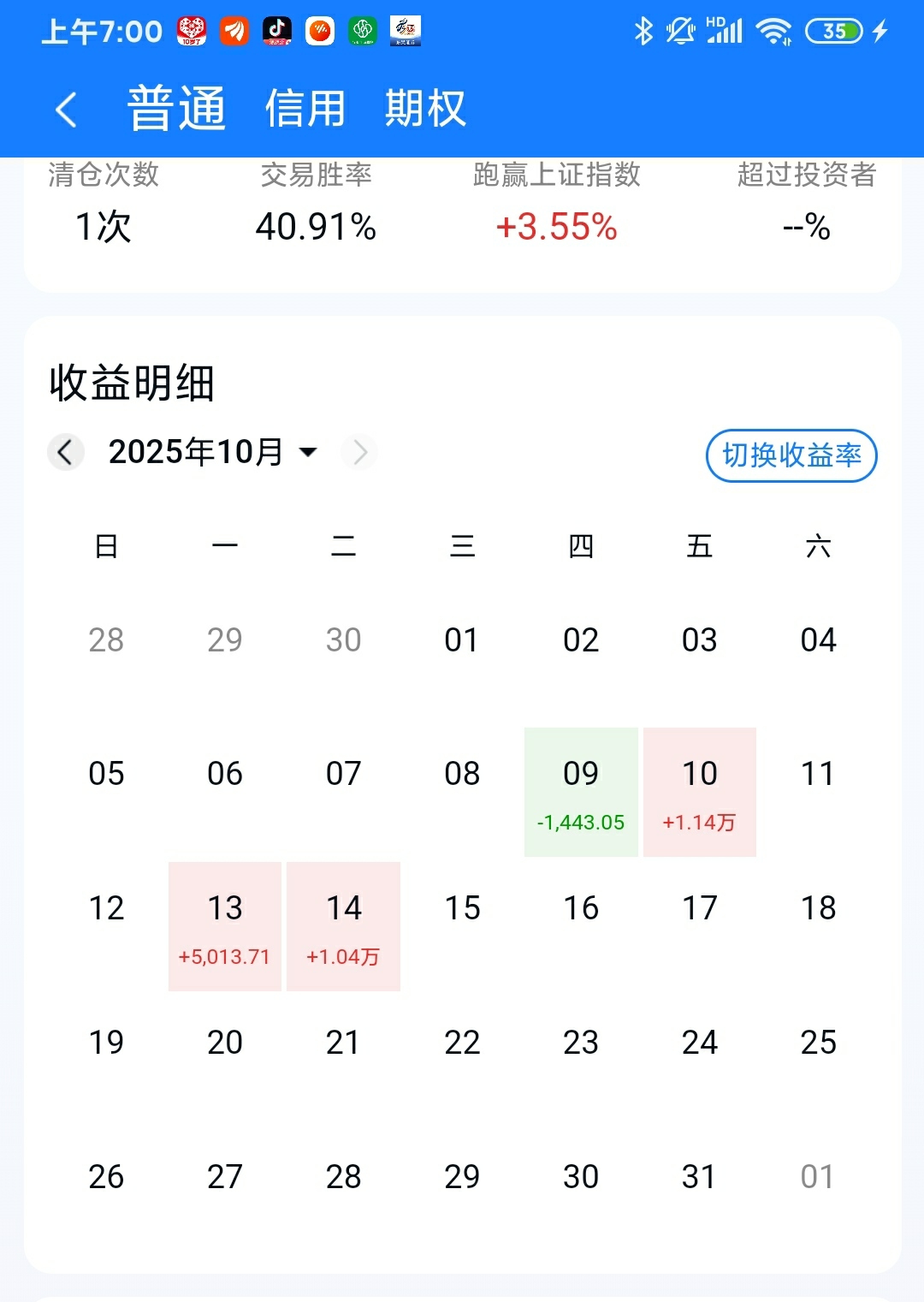The image size is (924, 1302).
Task: Tap the back arrow in header
Action: click(x=66, y=110)
